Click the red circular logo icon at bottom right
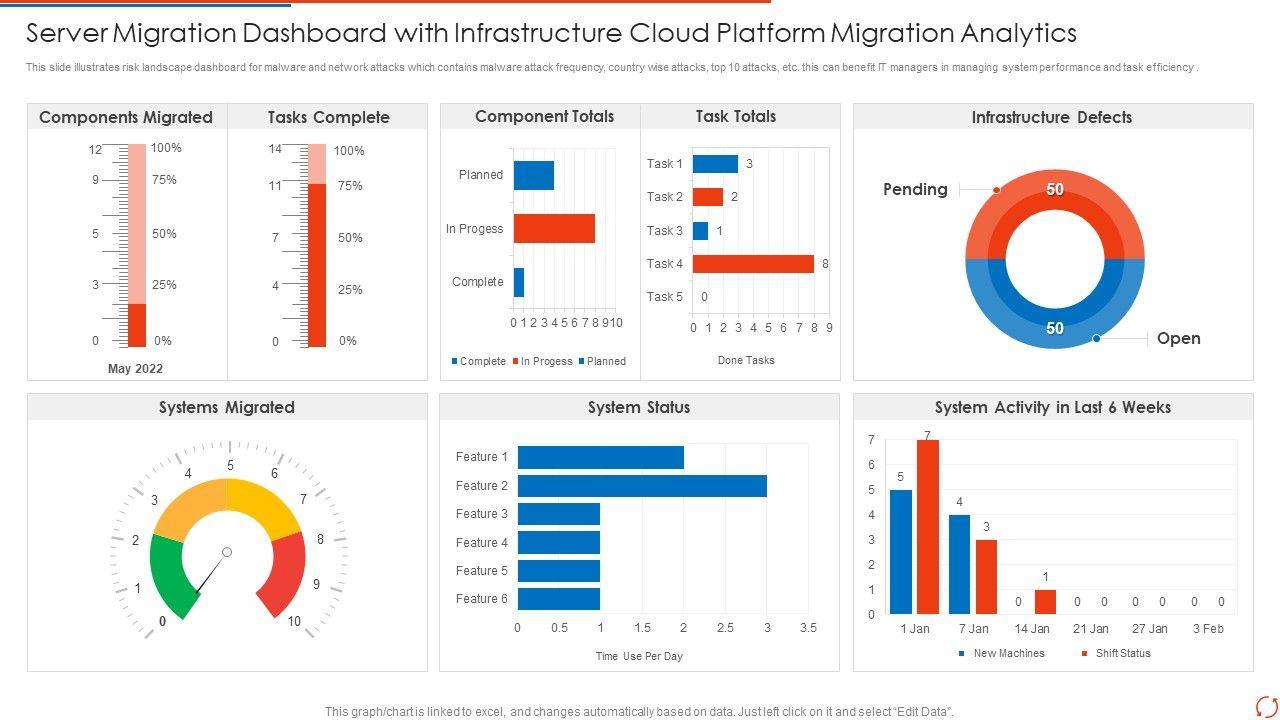This screenshot has width=1280, height=720. pyautogui.click(x=1266, y=705)
